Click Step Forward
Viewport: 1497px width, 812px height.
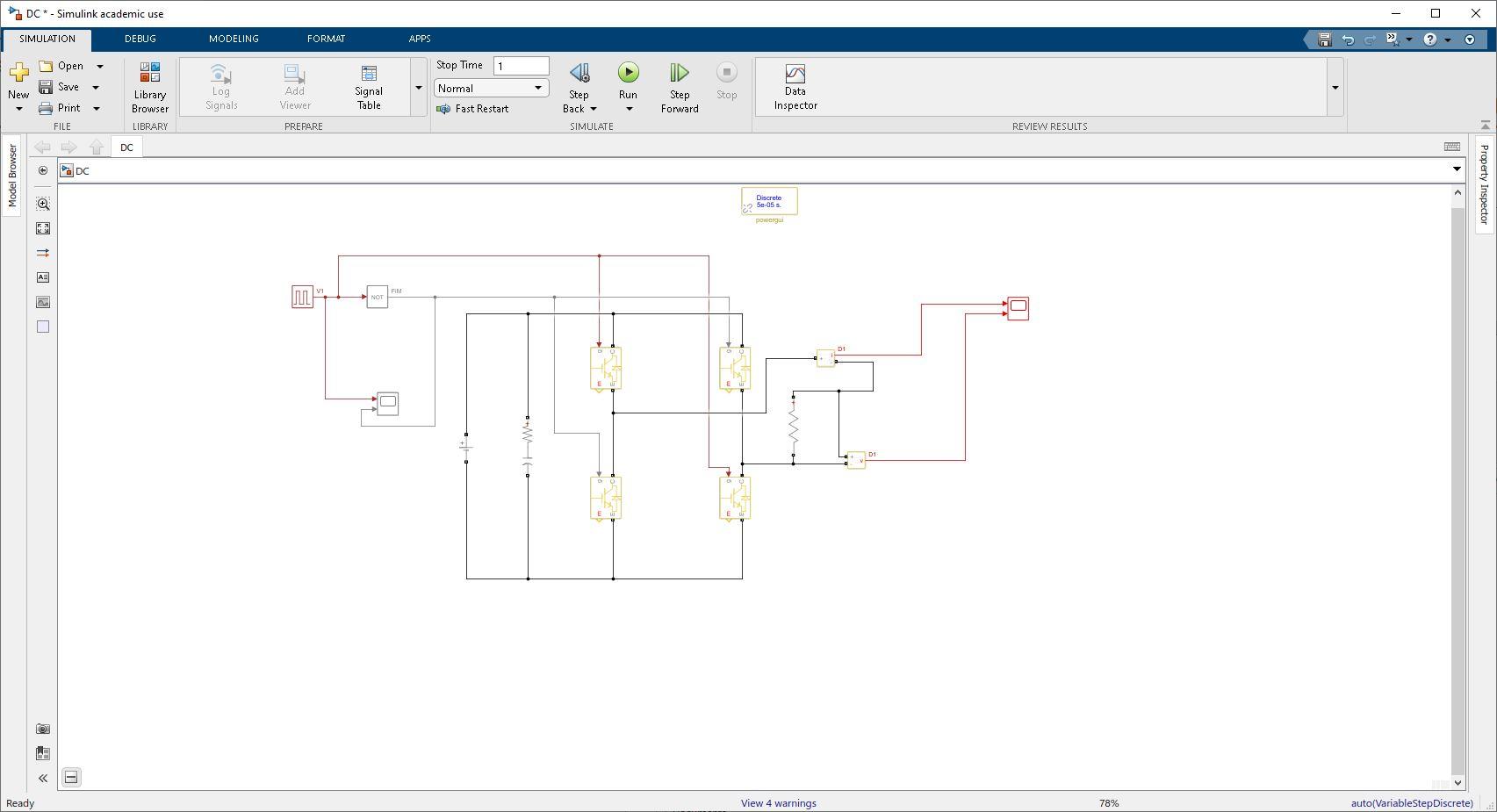[680, 87]
